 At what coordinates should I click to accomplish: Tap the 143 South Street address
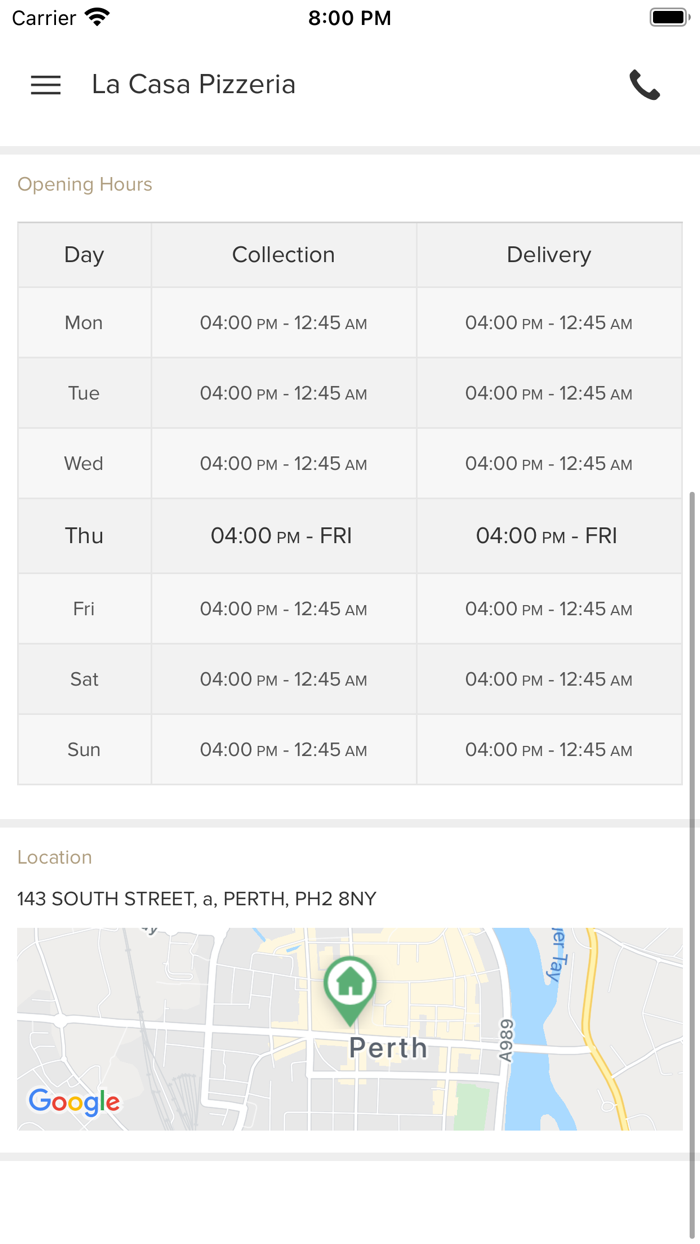tap(197, 899)
